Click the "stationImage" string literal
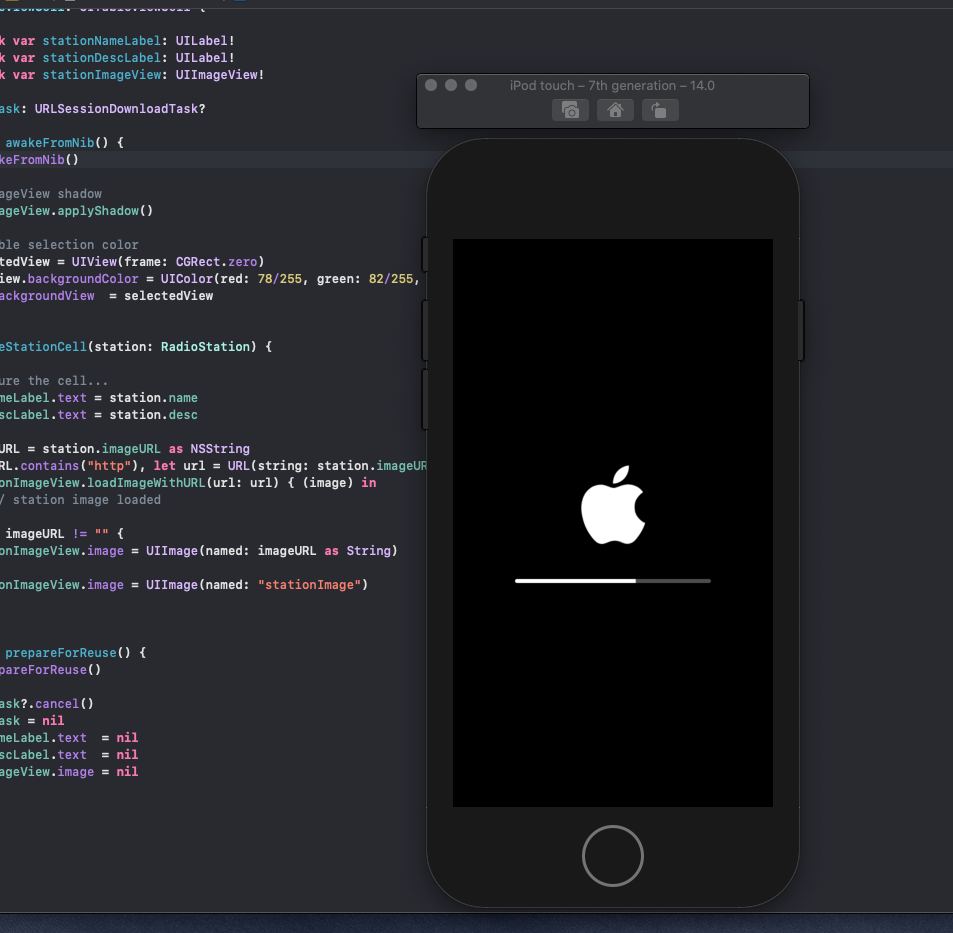Viewport: 953px width, 933px height. click(310, 585)
